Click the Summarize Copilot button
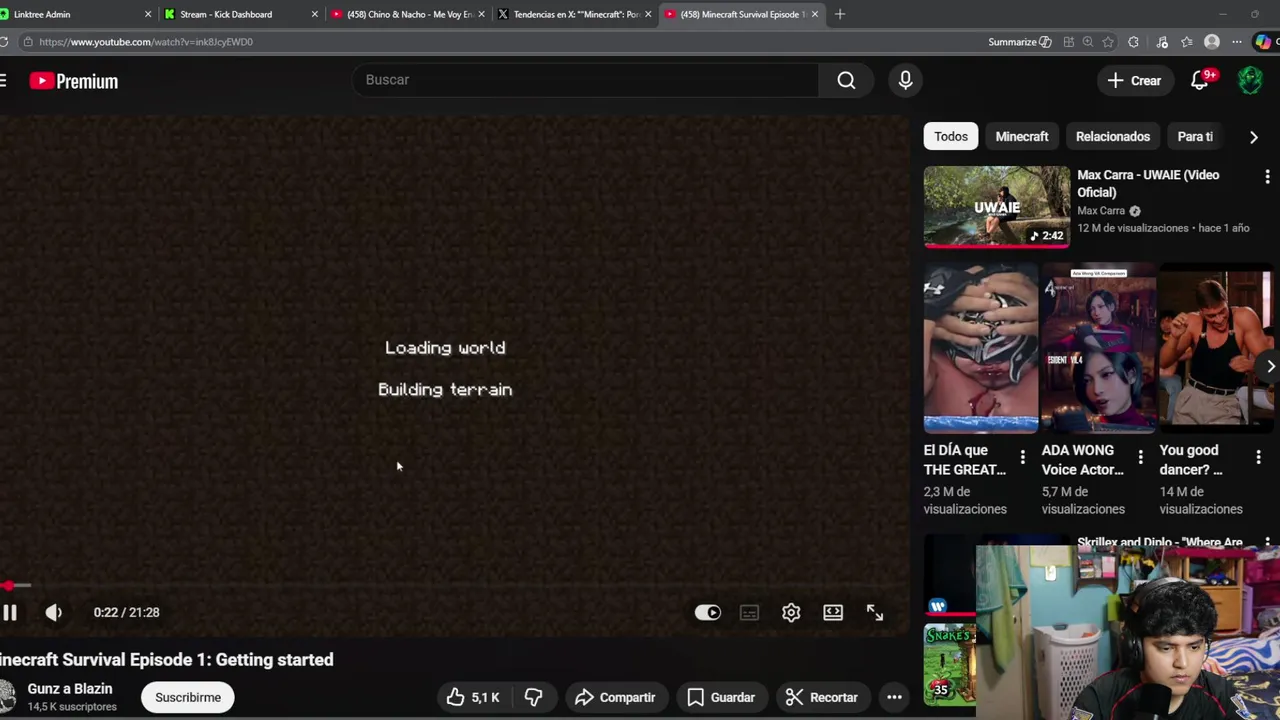 tap(1019, 42)
